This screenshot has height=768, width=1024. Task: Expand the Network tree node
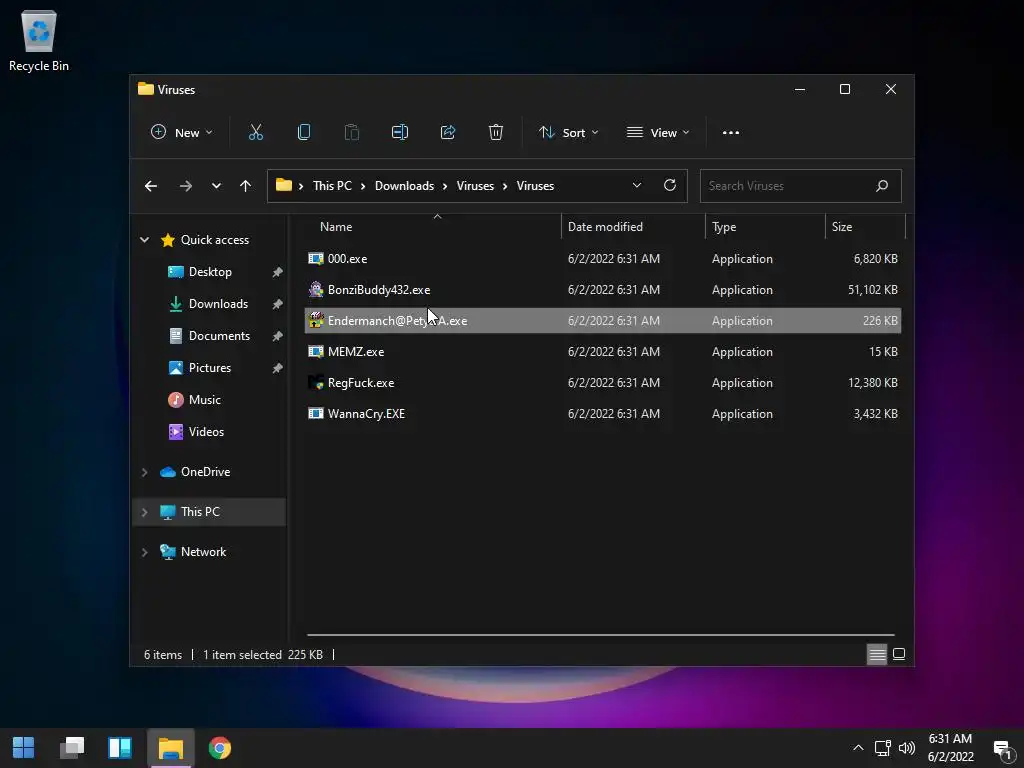click(144, 552)
